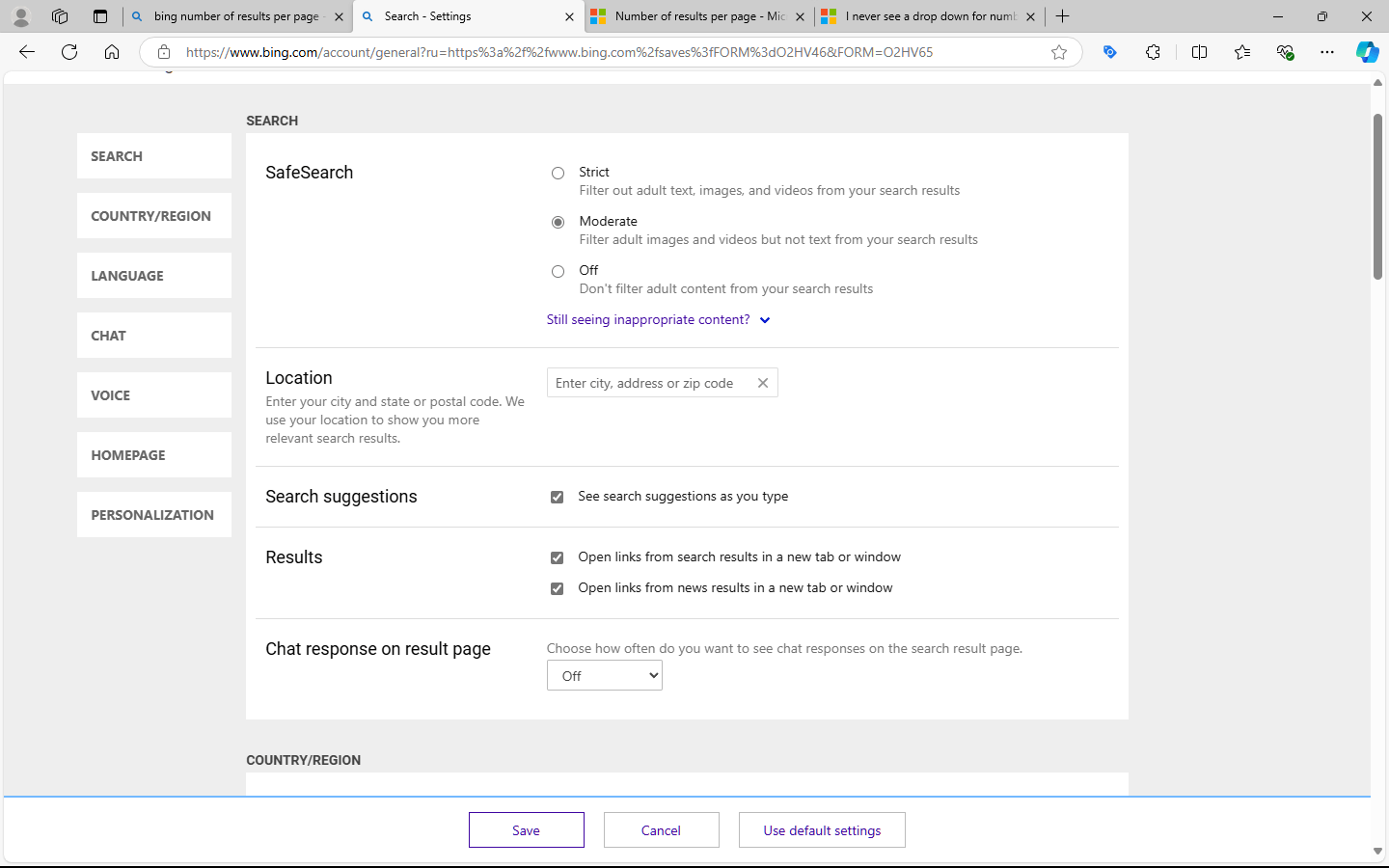Open Copilot in the browser toolbar

pos(1368,52)
